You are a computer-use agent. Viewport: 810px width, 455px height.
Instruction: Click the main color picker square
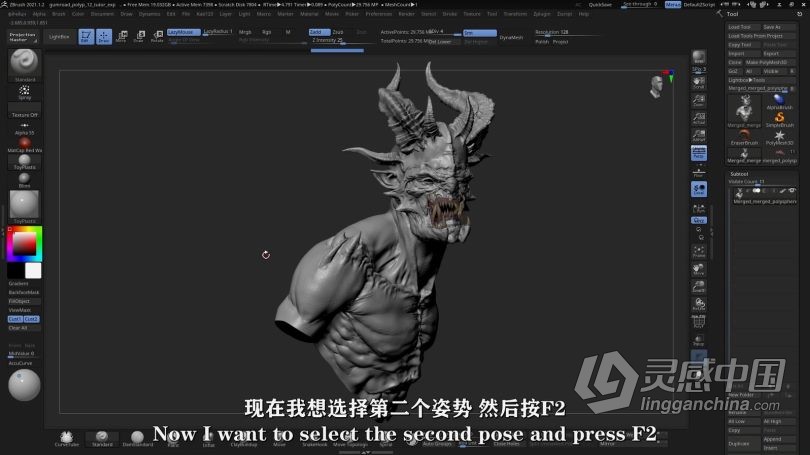pos(24,243)
